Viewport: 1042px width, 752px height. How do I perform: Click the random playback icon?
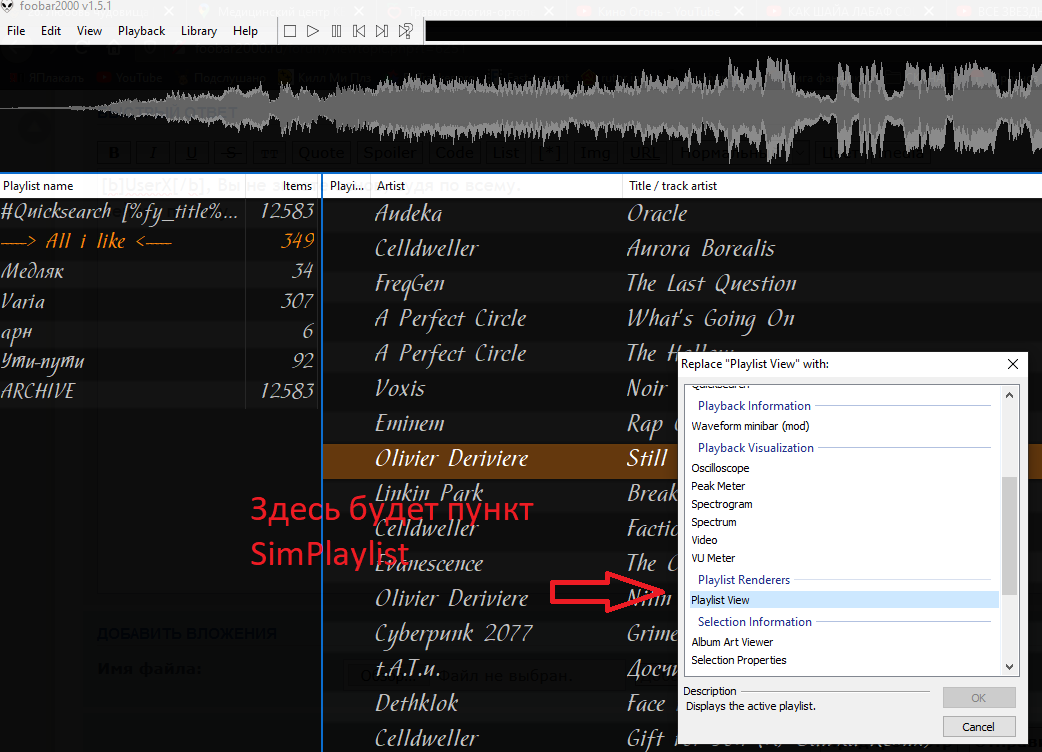click(406, 31)
